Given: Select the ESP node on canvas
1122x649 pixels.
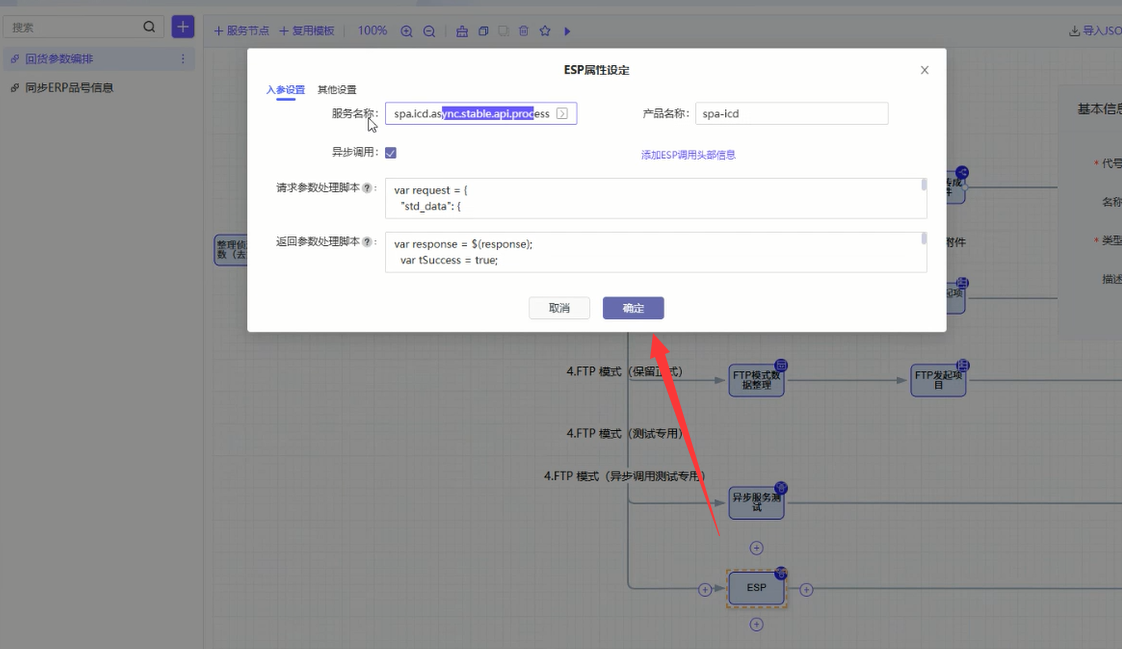Looking at the screenshot, I should (756, 588).
